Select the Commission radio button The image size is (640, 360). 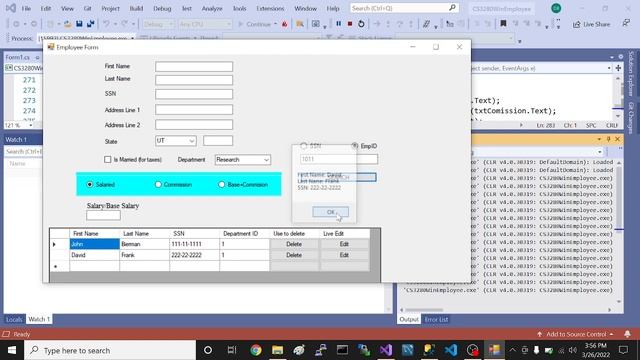[158, 184]
